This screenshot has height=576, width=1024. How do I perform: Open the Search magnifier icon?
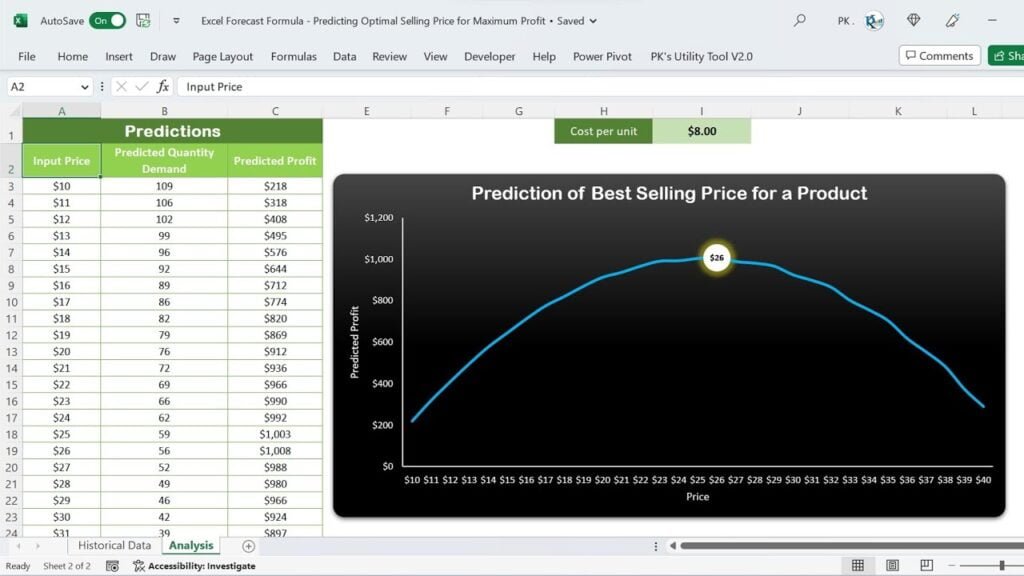[799, 20]
